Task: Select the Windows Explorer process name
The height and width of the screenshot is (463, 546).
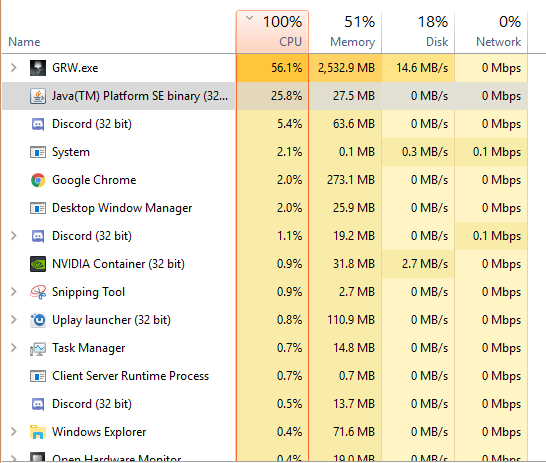Action: pos(99,432)
